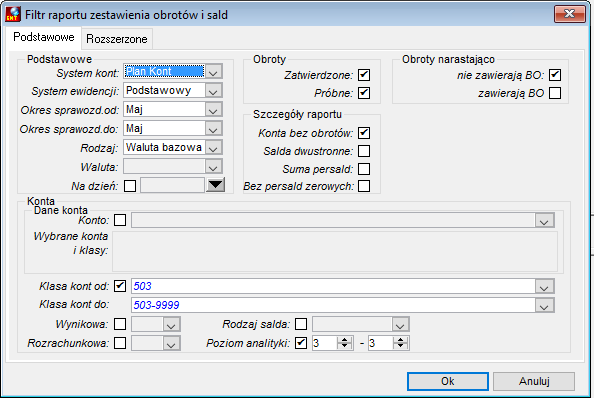The image size is (594, 398).
Task: Close the filter dialog window
Action: 569,14
